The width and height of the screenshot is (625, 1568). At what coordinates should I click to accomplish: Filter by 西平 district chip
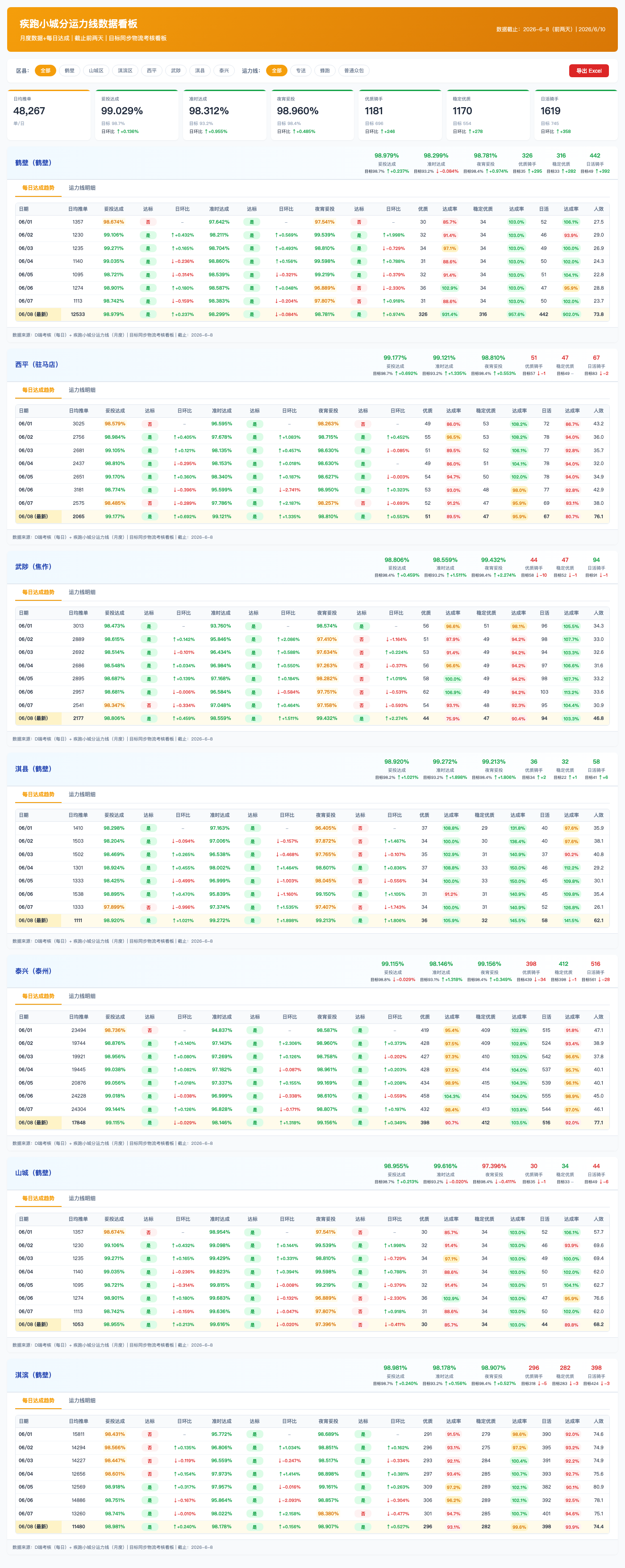pos(151,71)
